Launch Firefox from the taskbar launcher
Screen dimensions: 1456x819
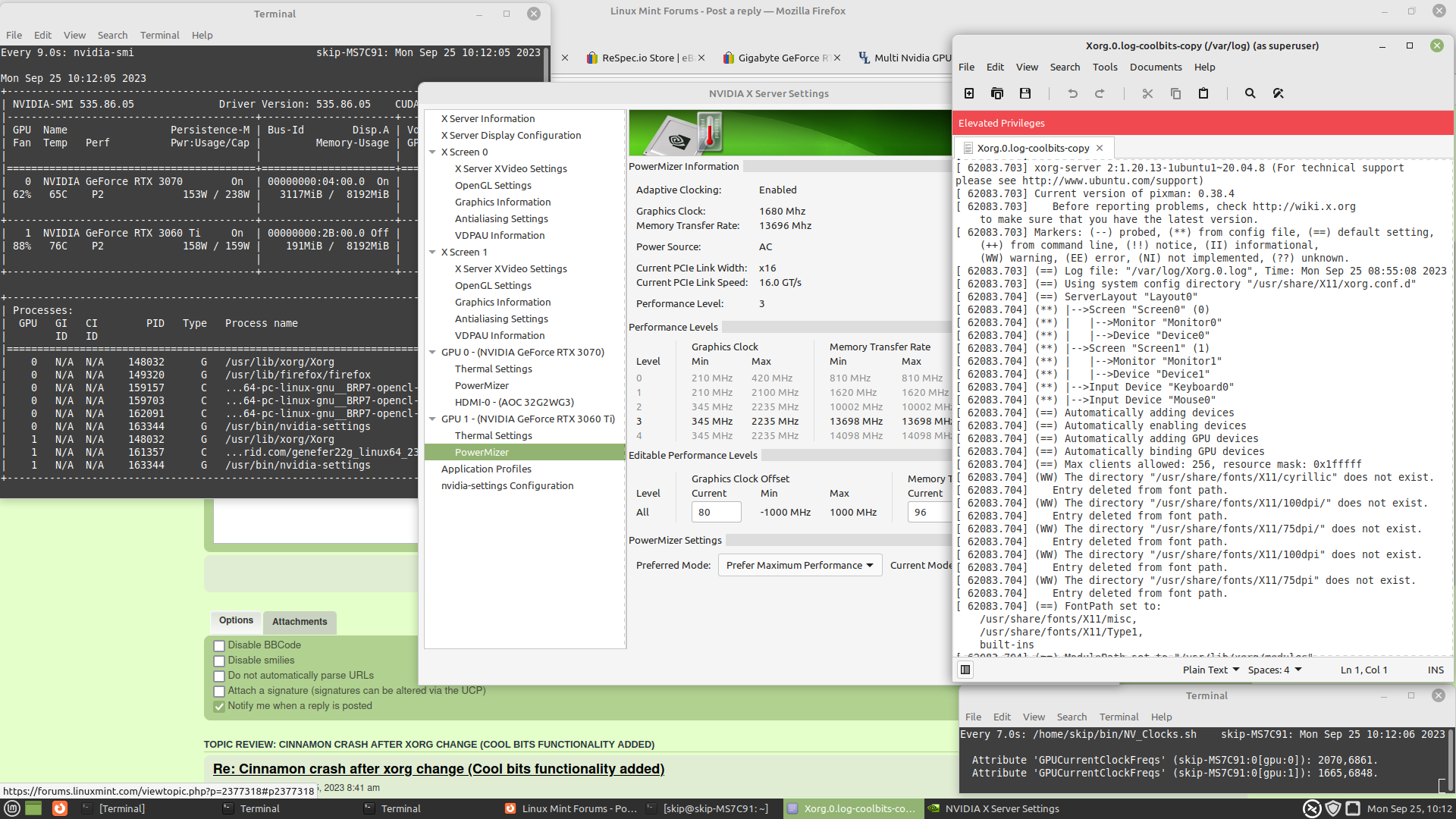pyautogui.click(x=60, y=808)
